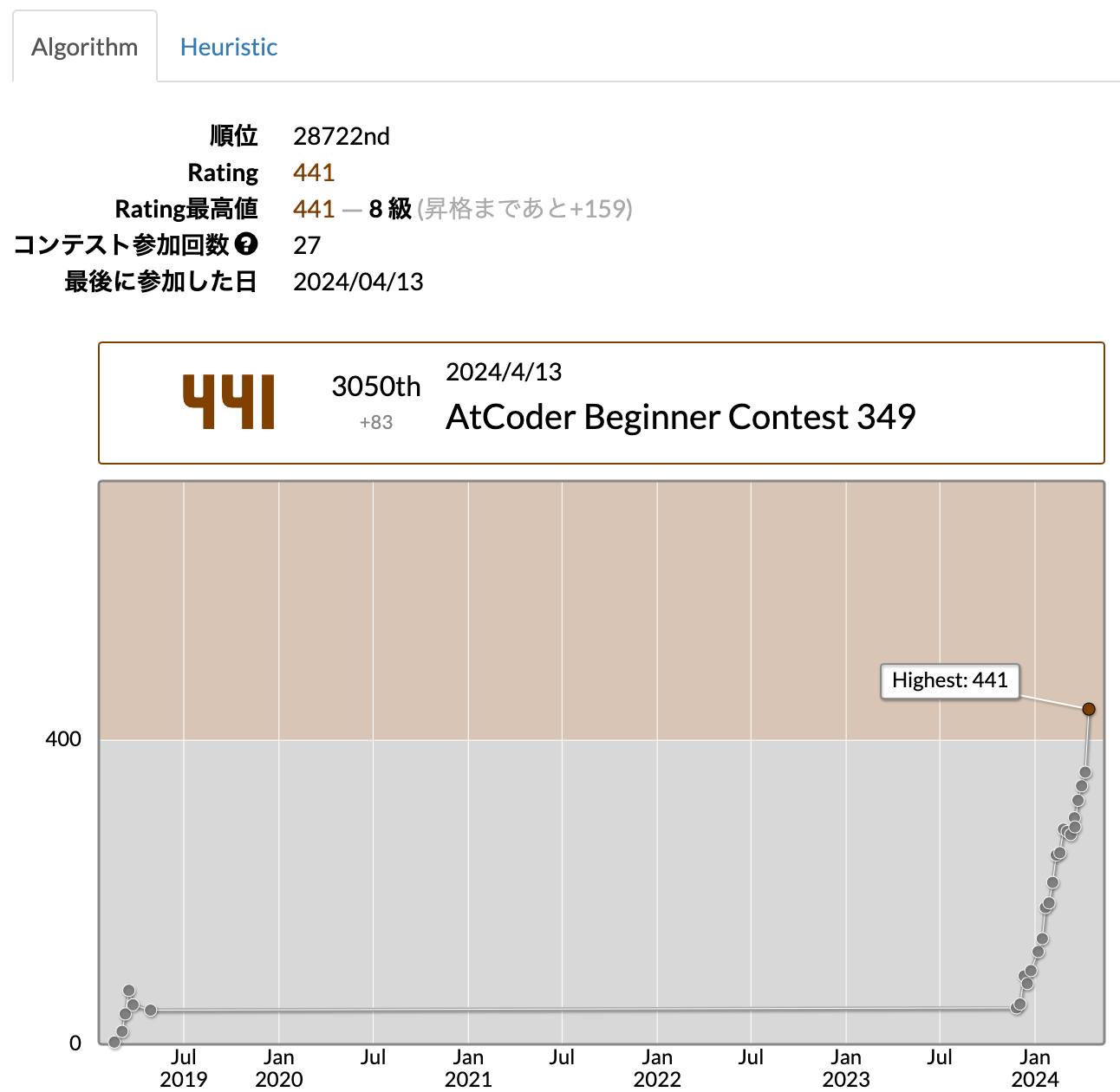Select the first data point at rating 0

click(114, 1042)
